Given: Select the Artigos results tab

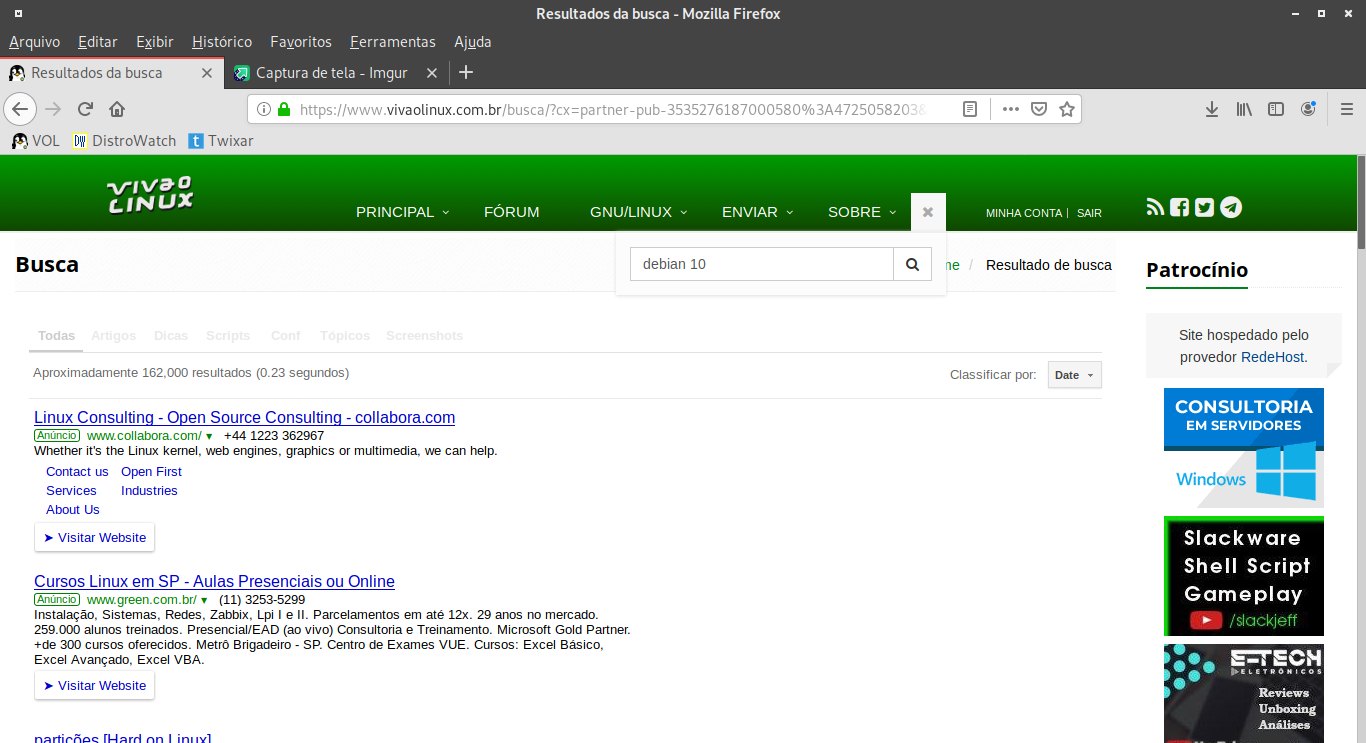Looking at the screenshot, I should click(x=113, y=336).
